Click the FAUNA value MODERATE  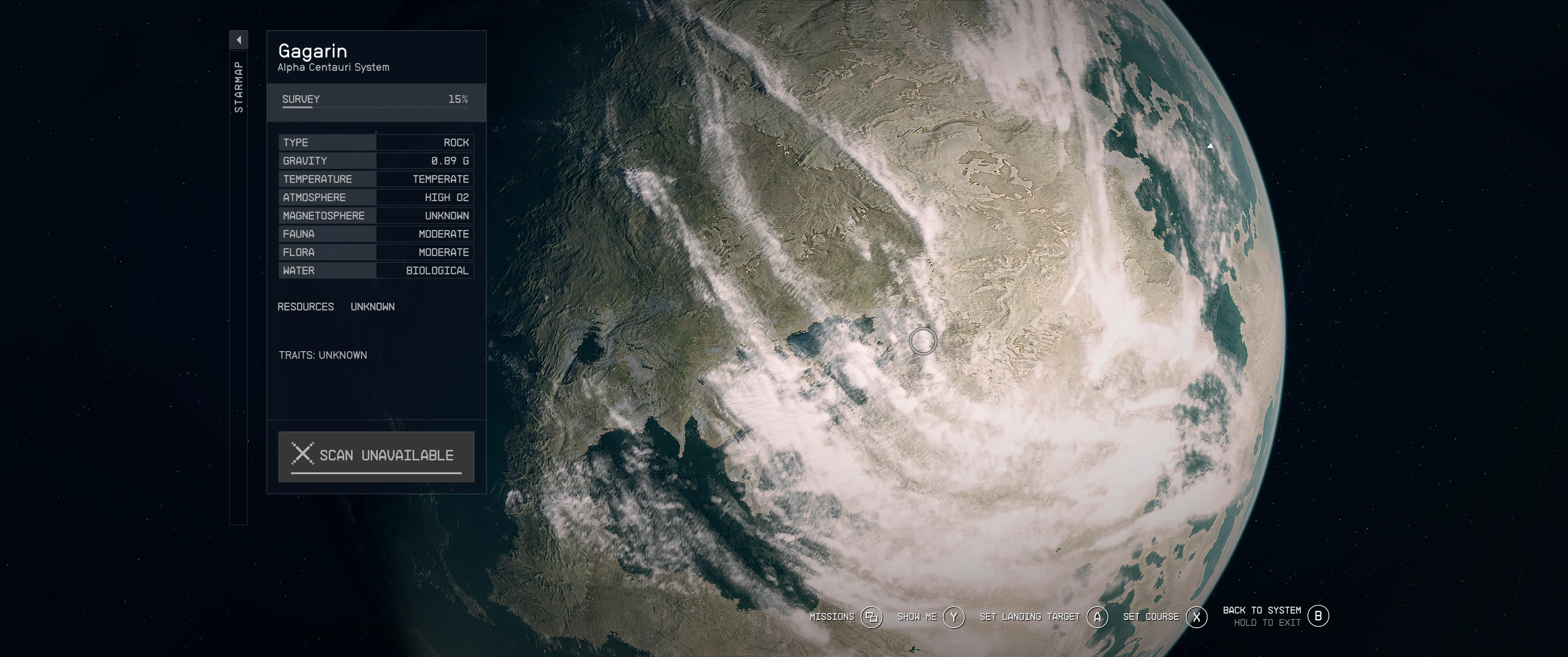pyautogui.click(x=444, y=234)
